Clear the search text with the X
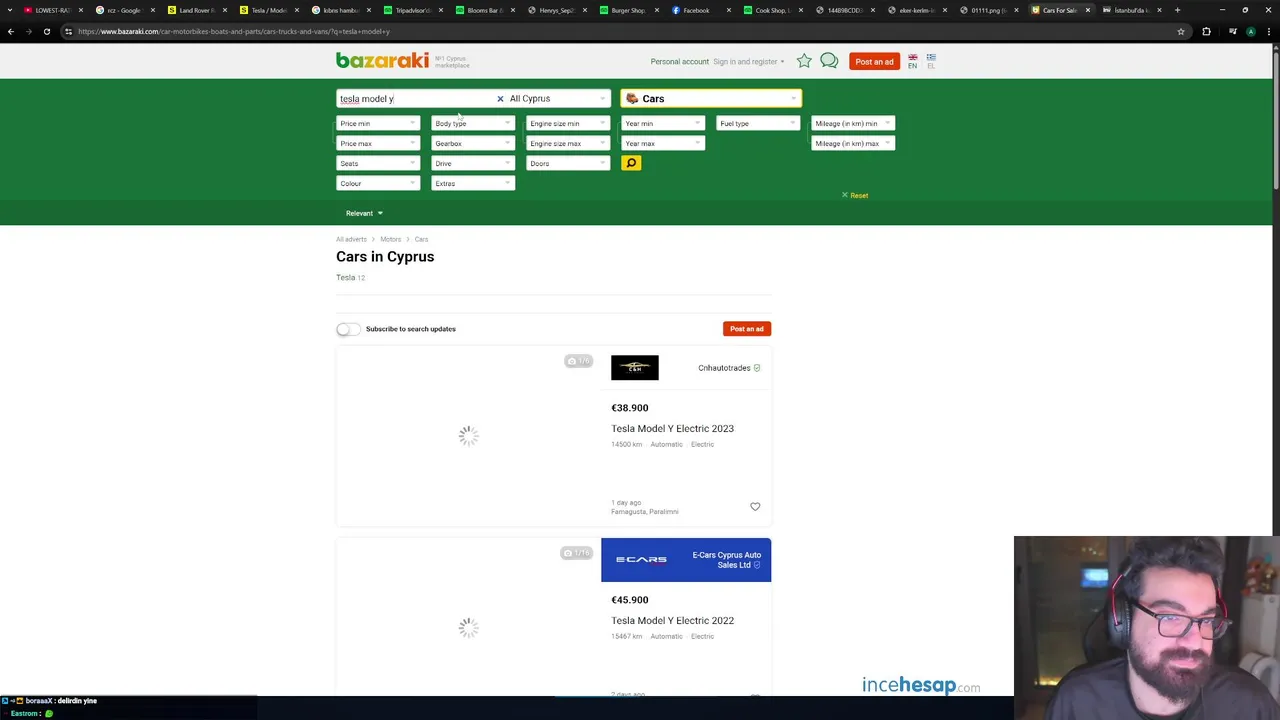This screenshot has height=720, width=1280. pyautogui.click(x=500, y=98)
